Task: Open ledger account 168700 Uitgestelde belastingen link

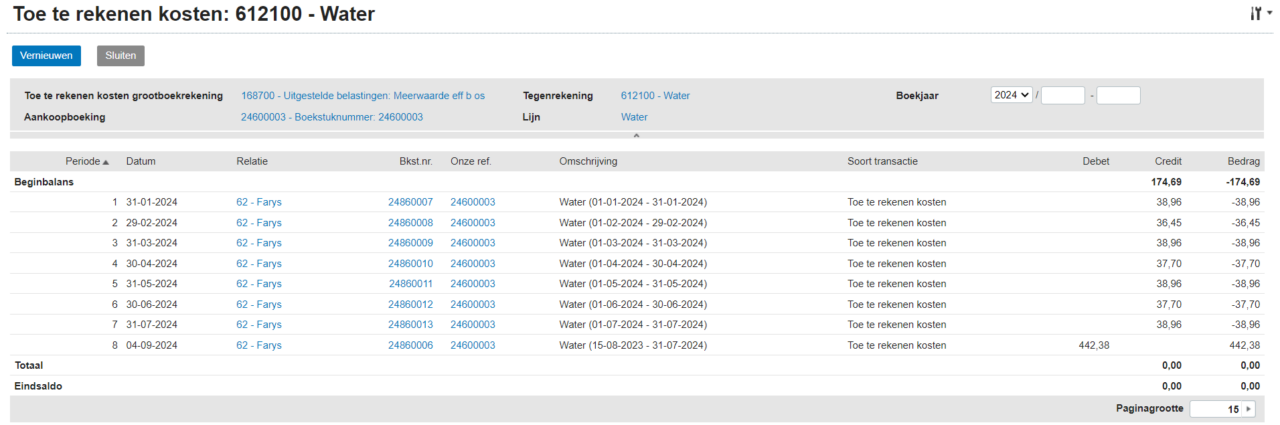Action: (362, 96)
